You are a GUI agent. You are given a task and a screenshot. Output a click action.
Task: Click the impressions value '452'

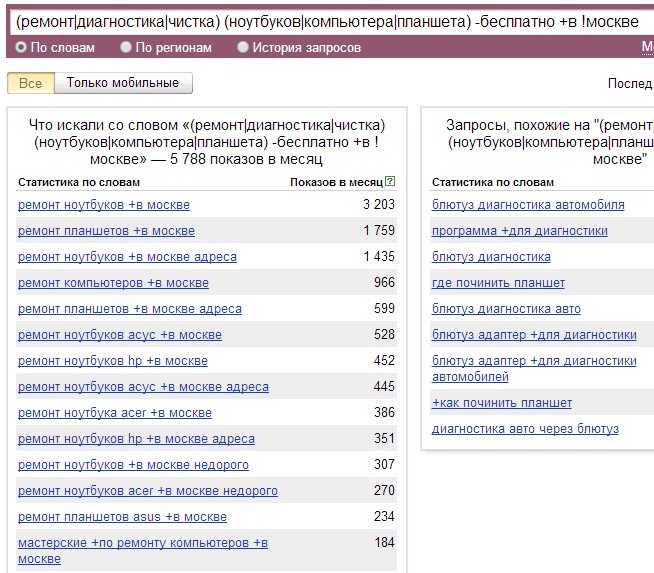384,360
